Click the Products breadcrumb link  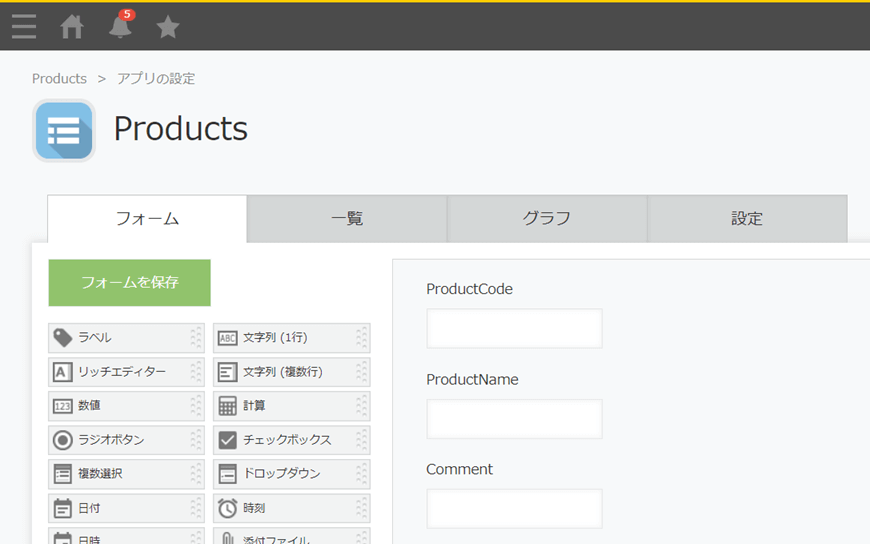(x=59, y=79)
